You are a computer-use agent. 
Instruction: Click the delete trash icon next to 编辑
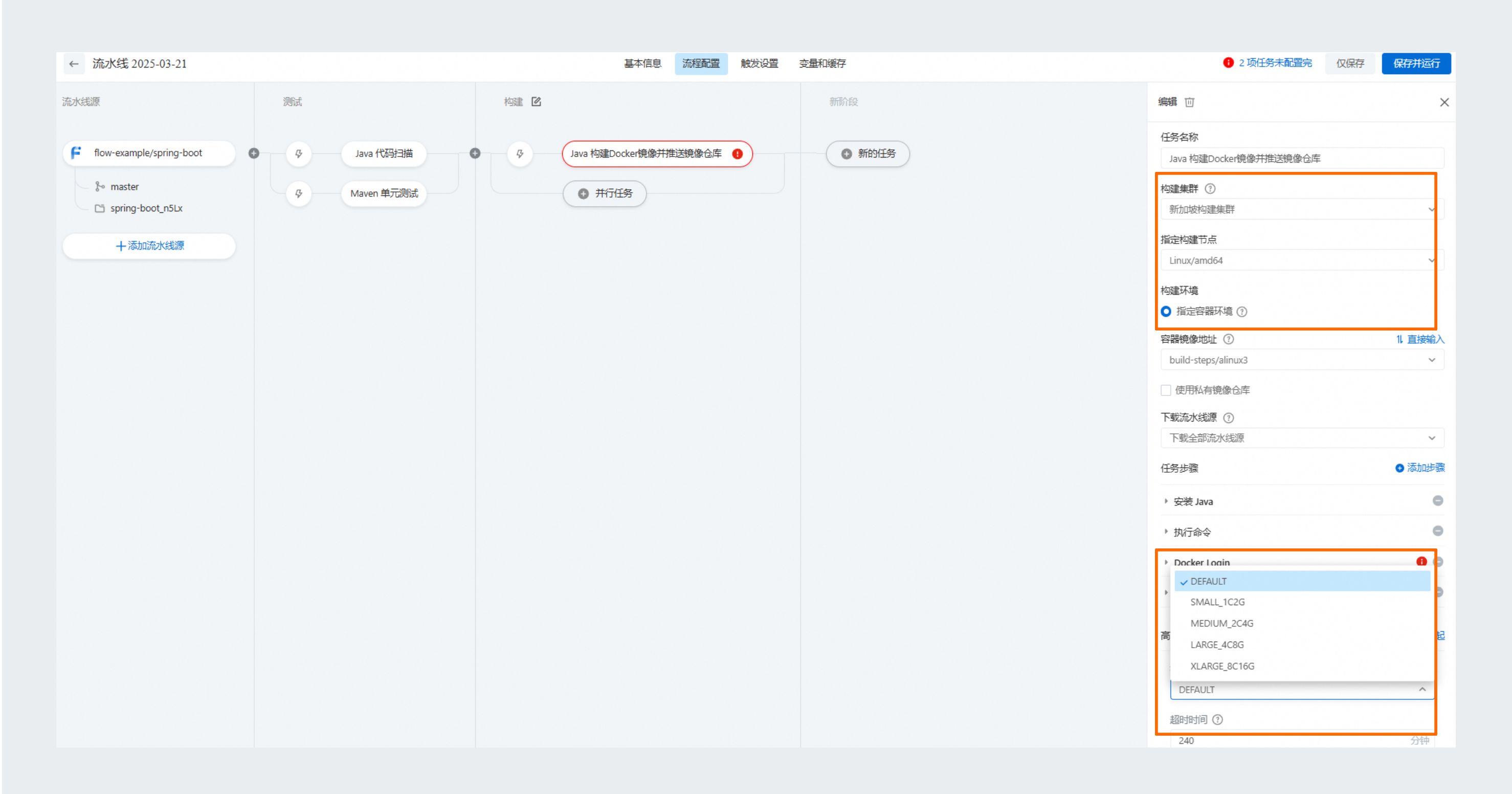pos(1189,102)
